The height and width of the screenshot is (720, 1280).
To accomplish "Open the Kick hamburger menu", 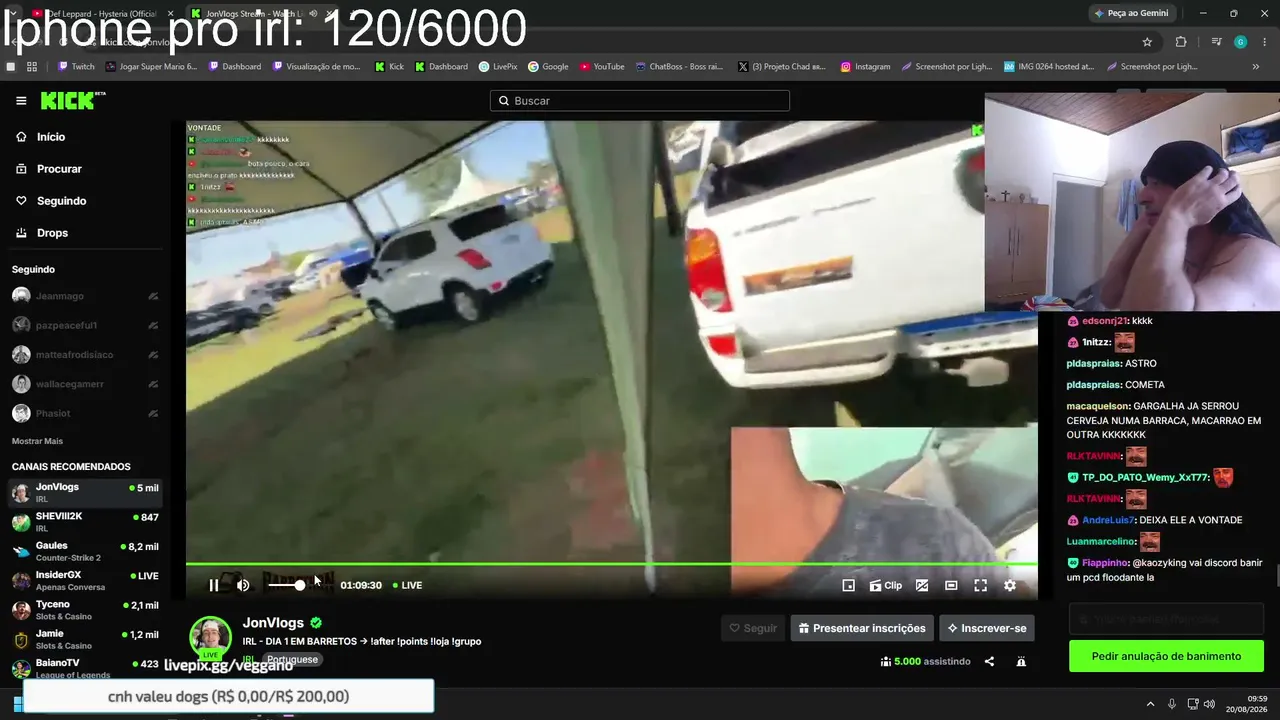I will pos(21,101).
